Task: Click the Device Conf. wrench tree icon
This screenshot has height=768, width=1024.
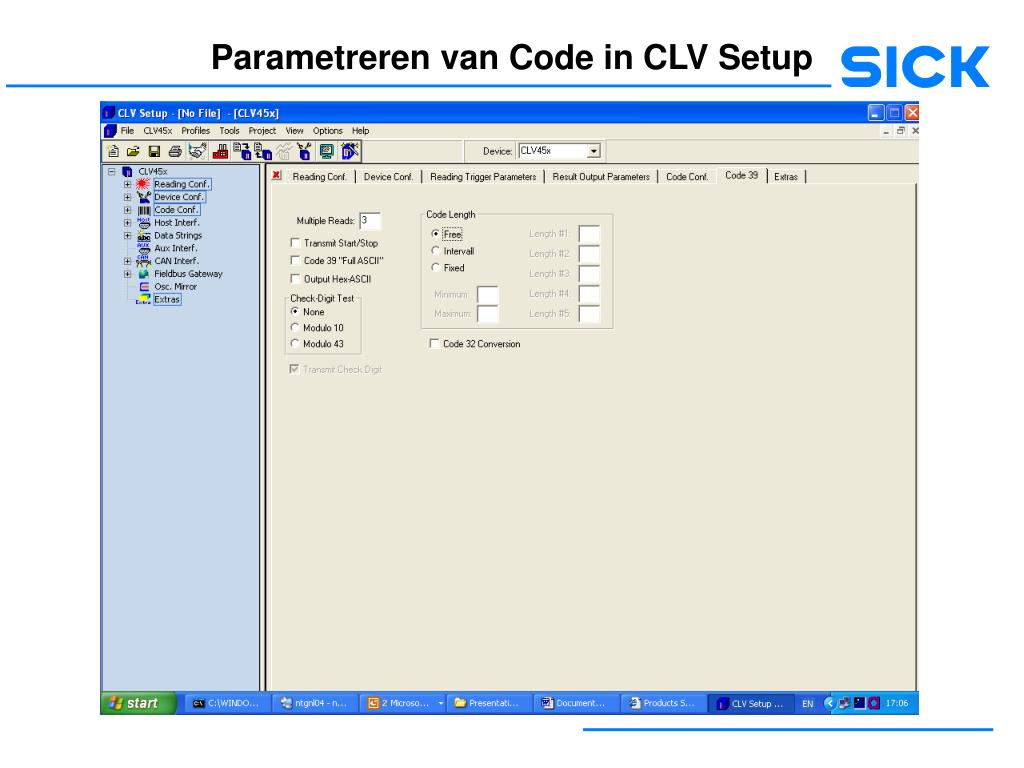Action: (144, 197)
